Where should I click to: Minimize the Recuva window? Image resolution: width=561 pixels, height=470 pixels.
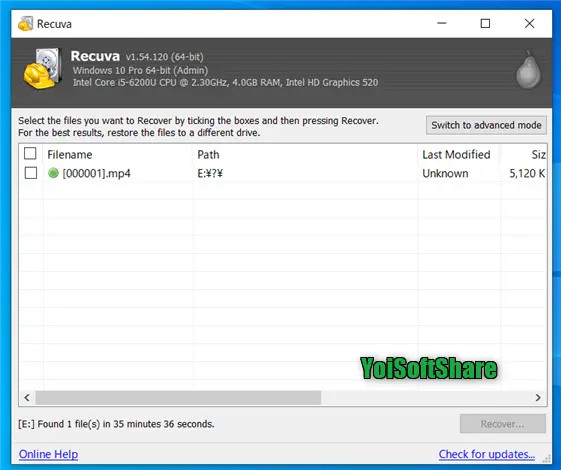pos(442,24)
